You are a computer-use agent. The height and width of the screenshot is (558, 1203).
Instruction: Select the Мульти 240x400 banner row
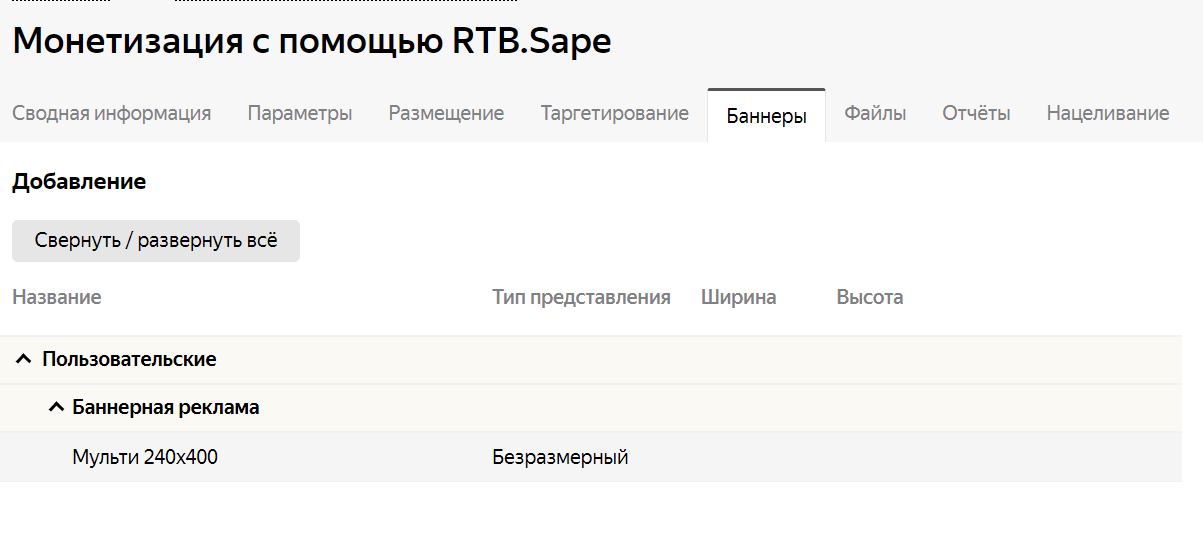pos(591,458)
